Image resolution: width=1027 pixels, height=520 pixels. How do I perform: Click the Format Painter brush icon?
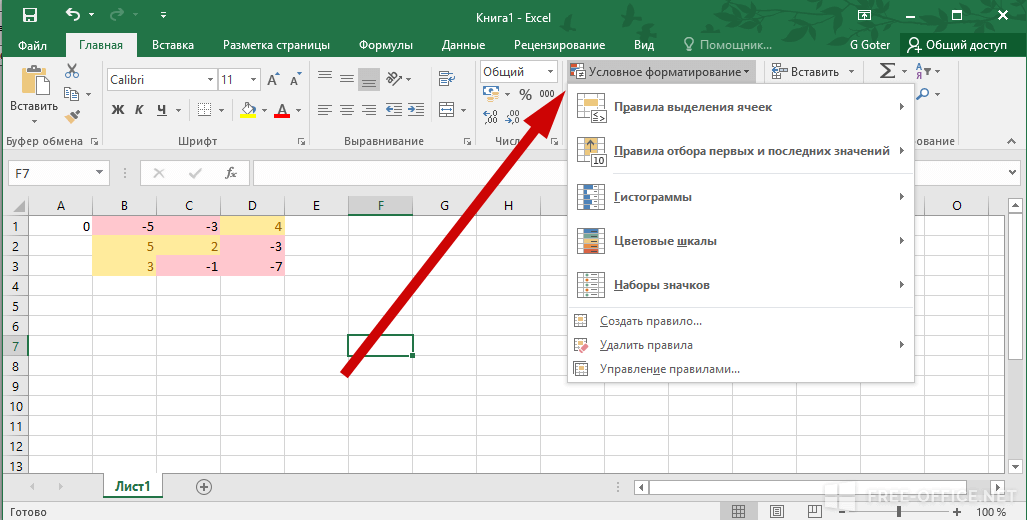(72, 115)
